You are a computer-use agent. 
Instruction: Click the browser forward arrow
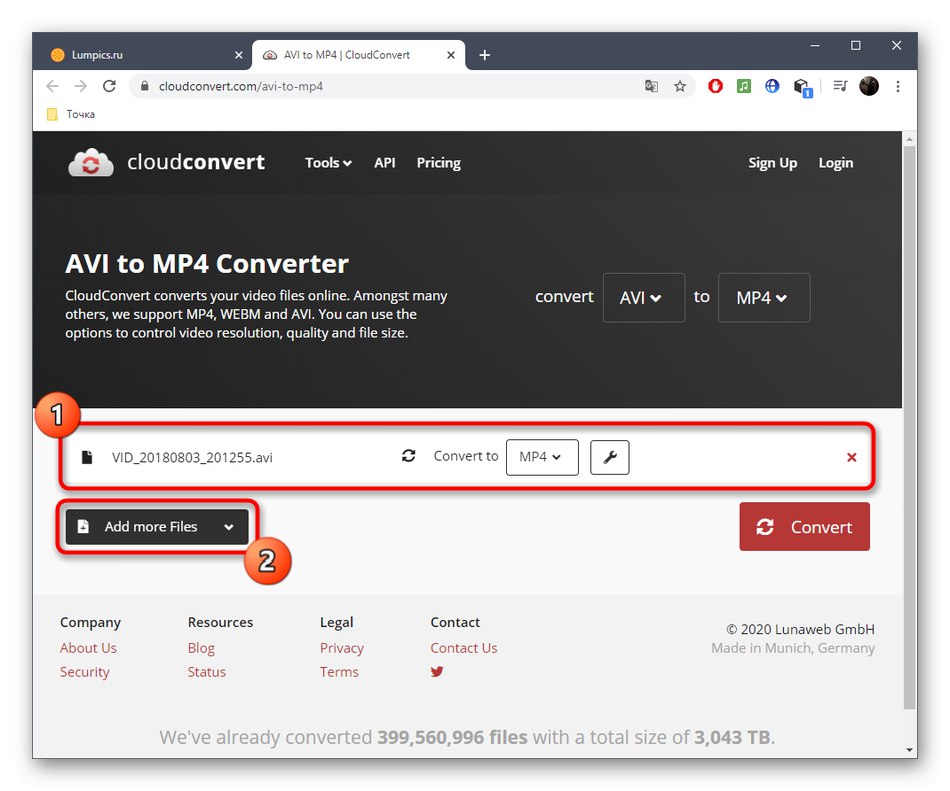tap(81, 86)
